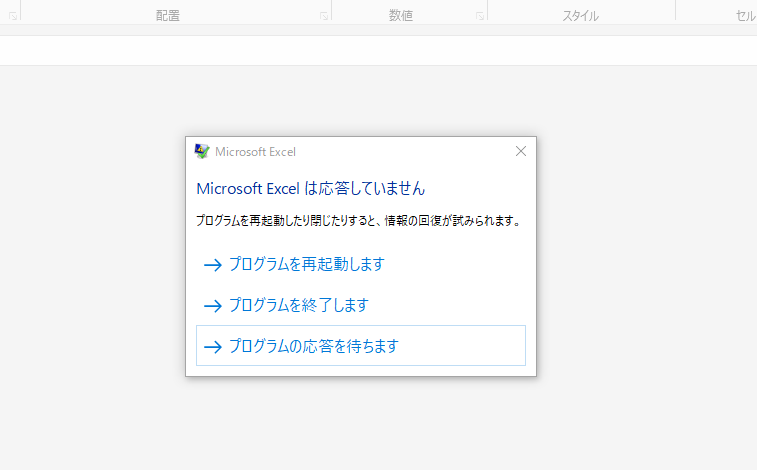This screenshot has height=470, width=757.
Task: Close the Microsoft Excel not-responding dialog
Action: [x=520, y=152]
